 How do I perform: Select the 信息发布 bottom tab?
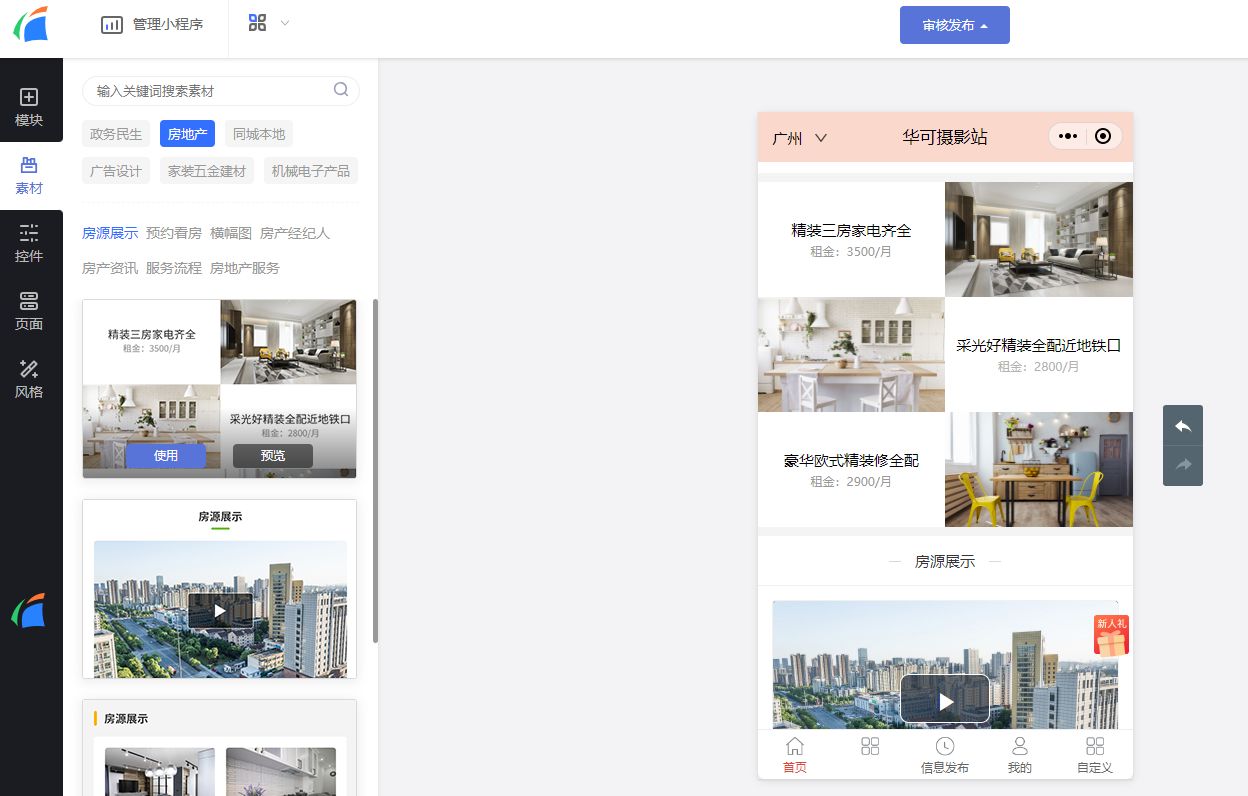(x=945, y=755)
